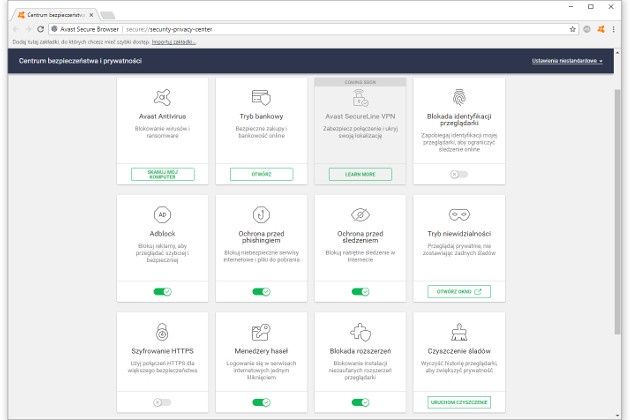Close the Centrum bezpieczeństwa tab
Image resolution: width=630 pixels, height=420 pixels.
(91, 15)
